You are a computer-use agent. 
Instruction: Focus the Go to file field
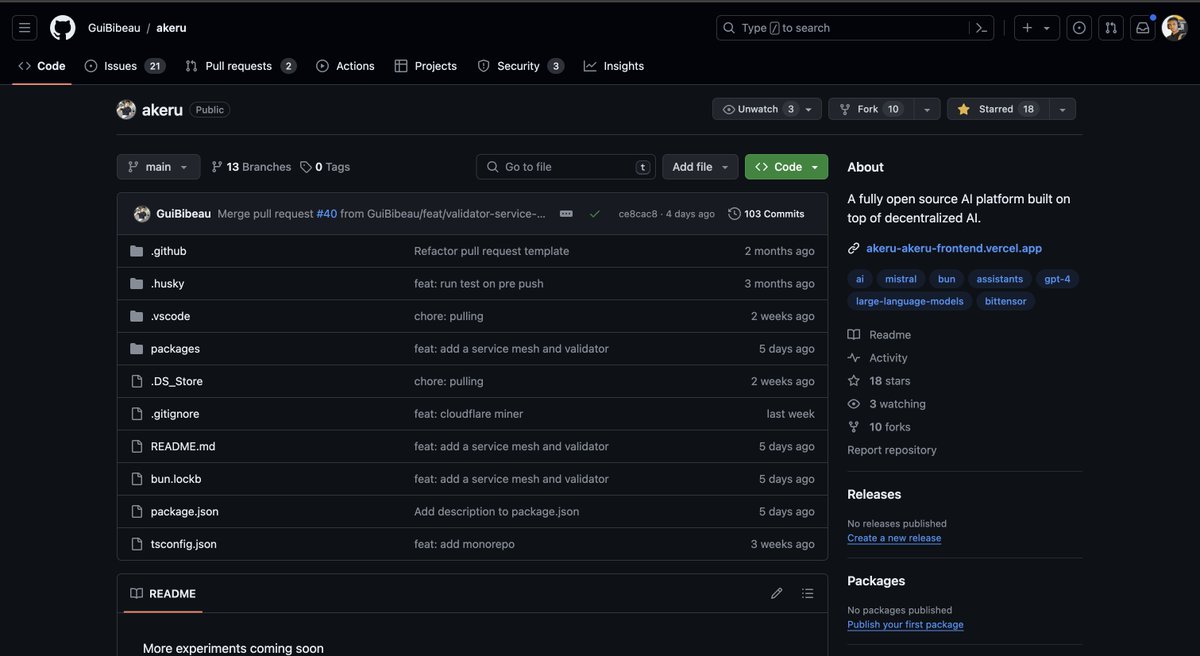coord(566,167)
